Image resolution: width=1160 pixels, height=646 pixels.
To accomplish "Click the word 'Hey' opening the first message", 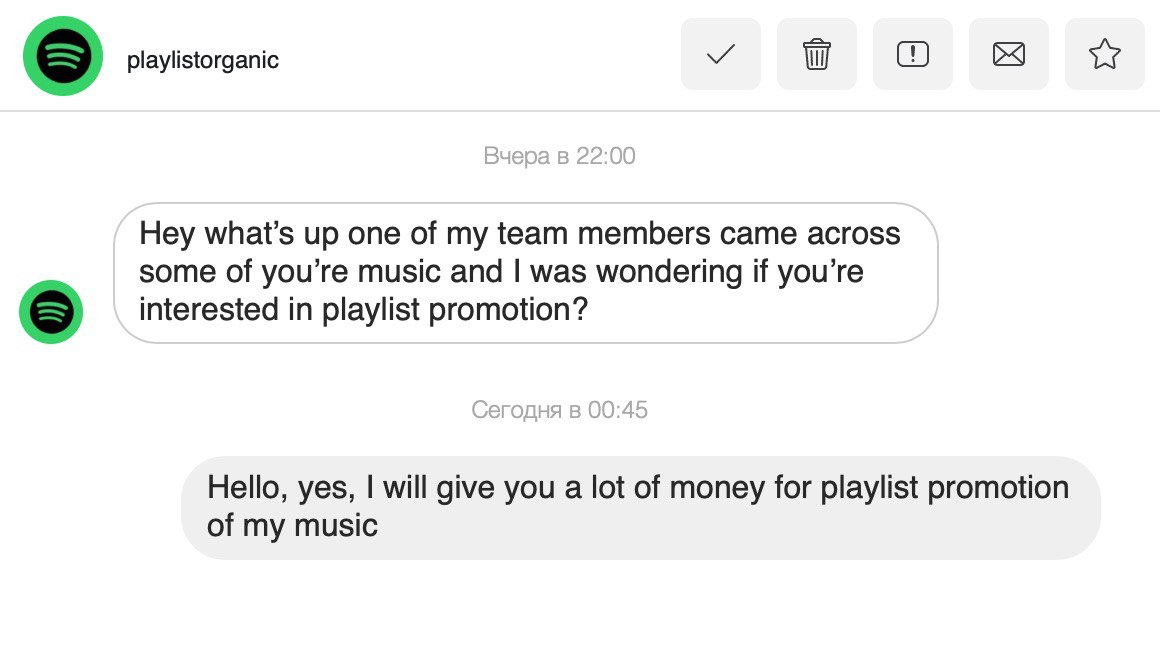I will click(x=167, y=235).
